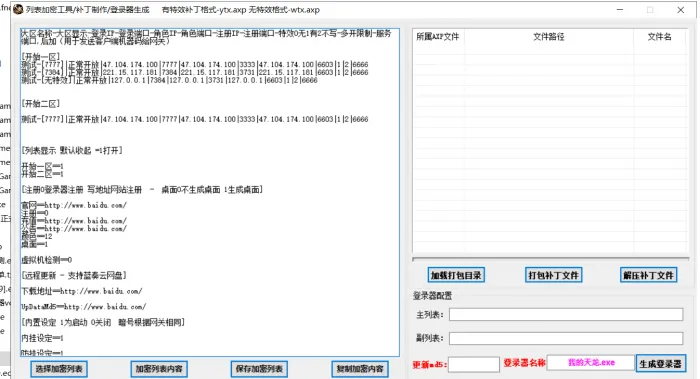Click the 打包补丁文件 button
700x379 pixels.
tap(553, 275)
